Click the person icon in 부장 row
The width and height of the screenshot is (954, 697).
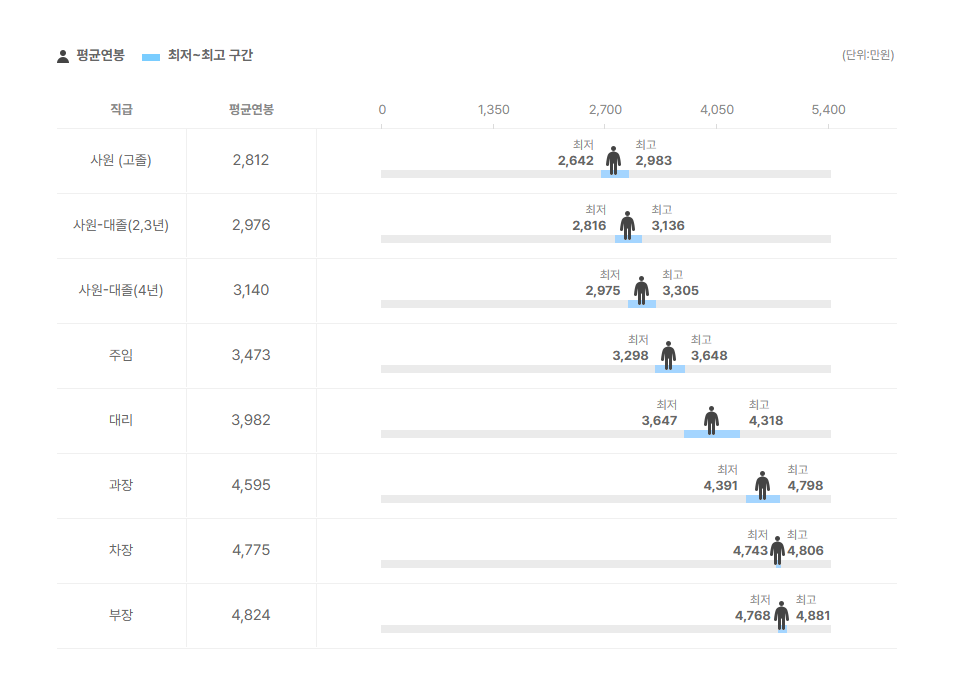point(782,616)
